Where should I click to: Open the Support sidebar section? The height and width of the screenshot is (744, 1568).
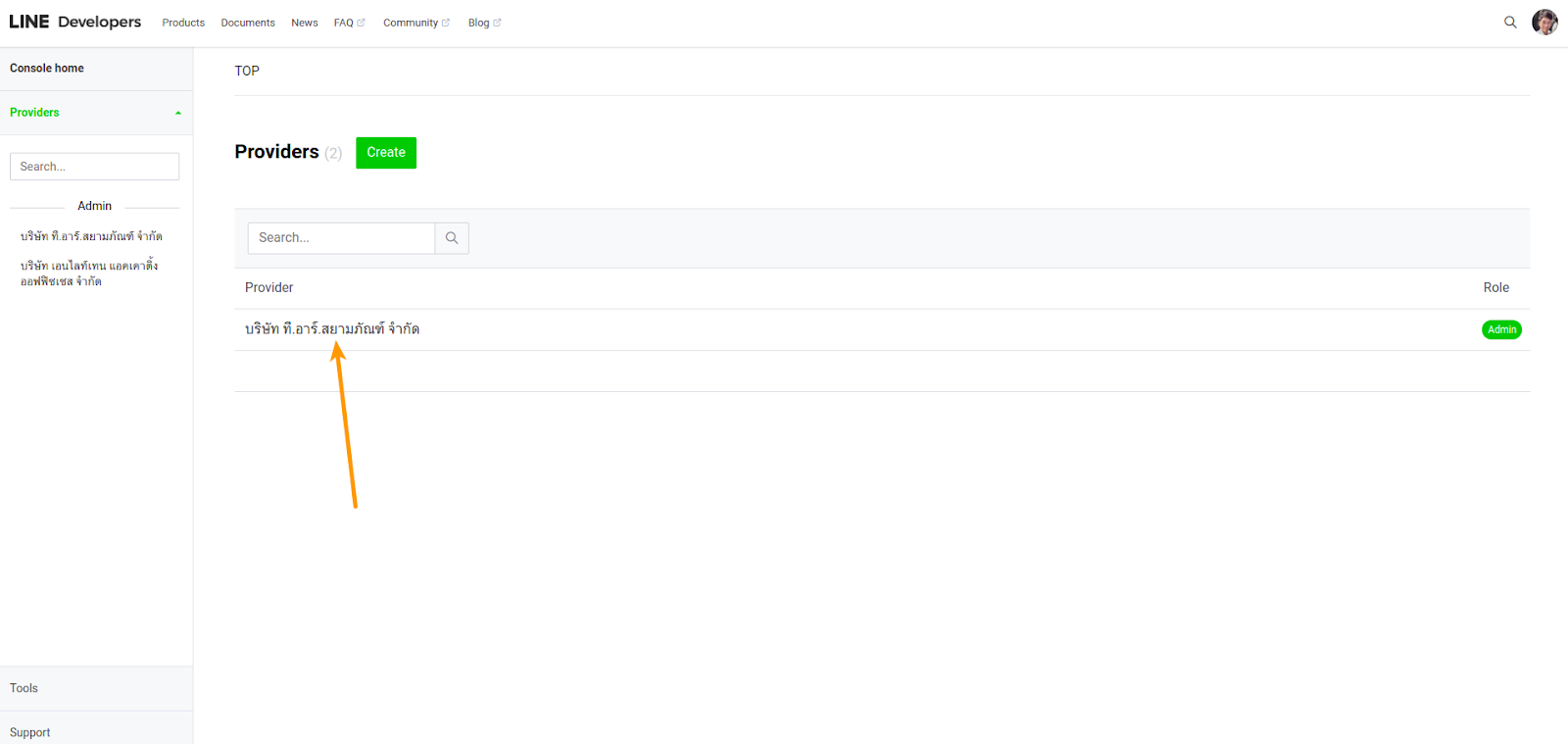pos(96,730)
